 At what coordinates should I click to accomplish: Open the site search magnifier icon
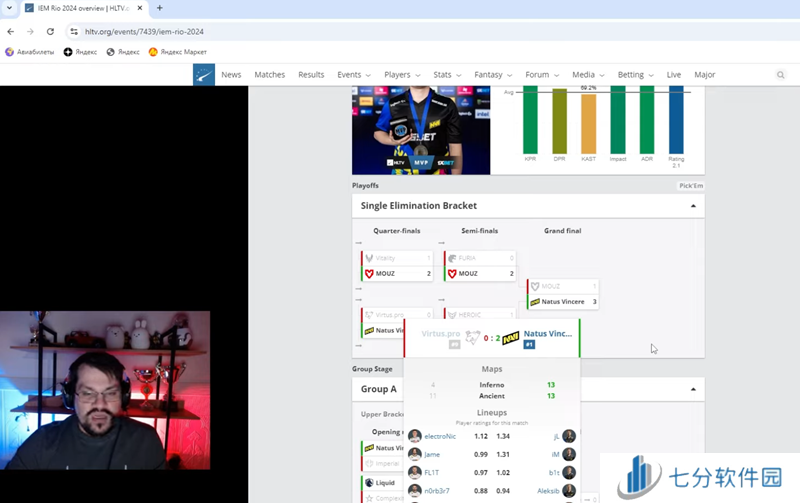(781, 75)
